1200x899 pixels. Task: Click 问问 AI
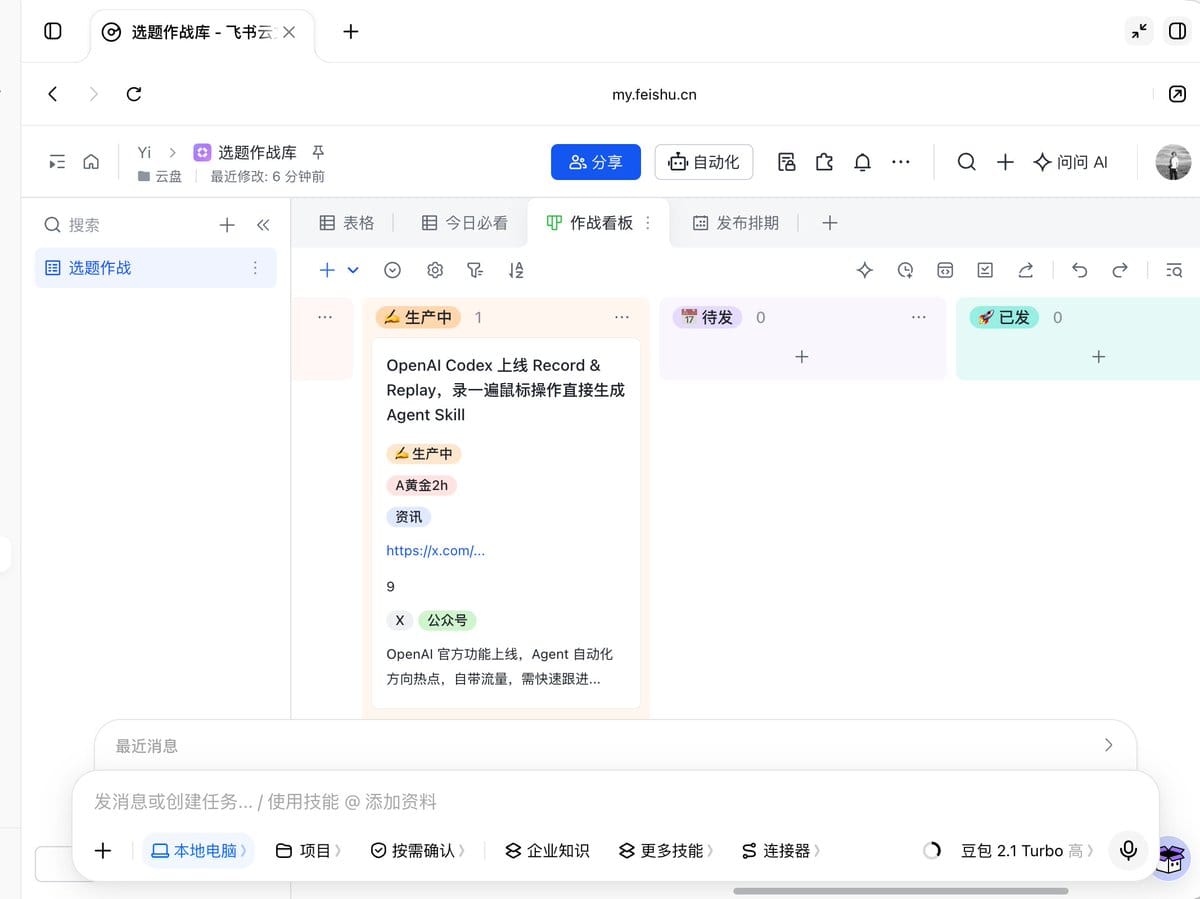point(1070,162)
